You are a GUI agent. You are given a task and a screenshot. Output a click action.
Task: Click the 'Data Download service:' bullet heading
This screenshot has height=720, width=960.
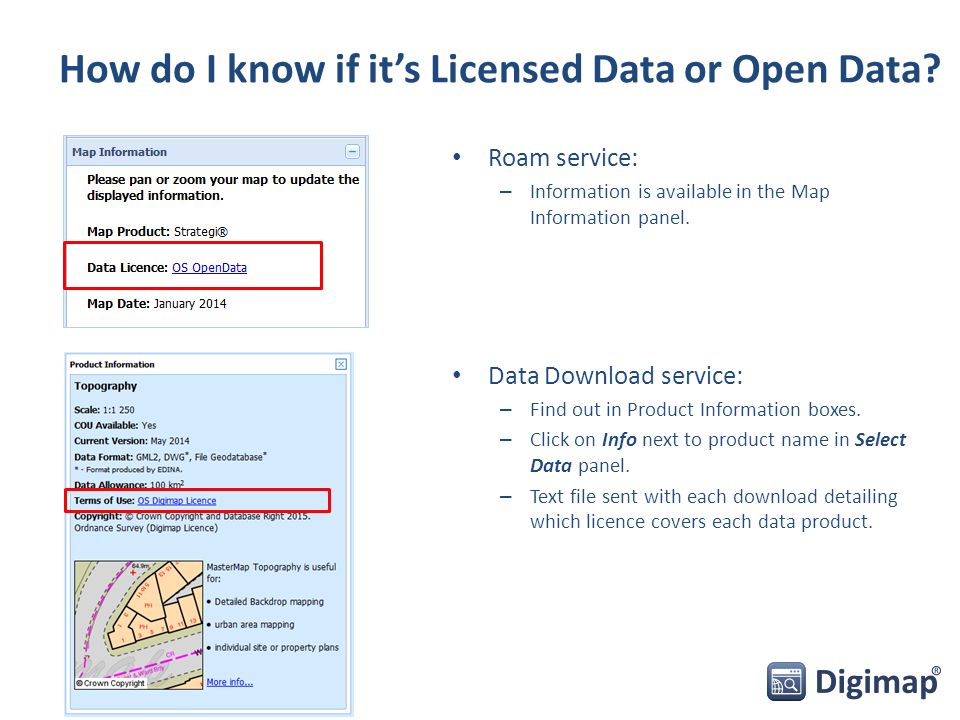click(x=615, y=375)
